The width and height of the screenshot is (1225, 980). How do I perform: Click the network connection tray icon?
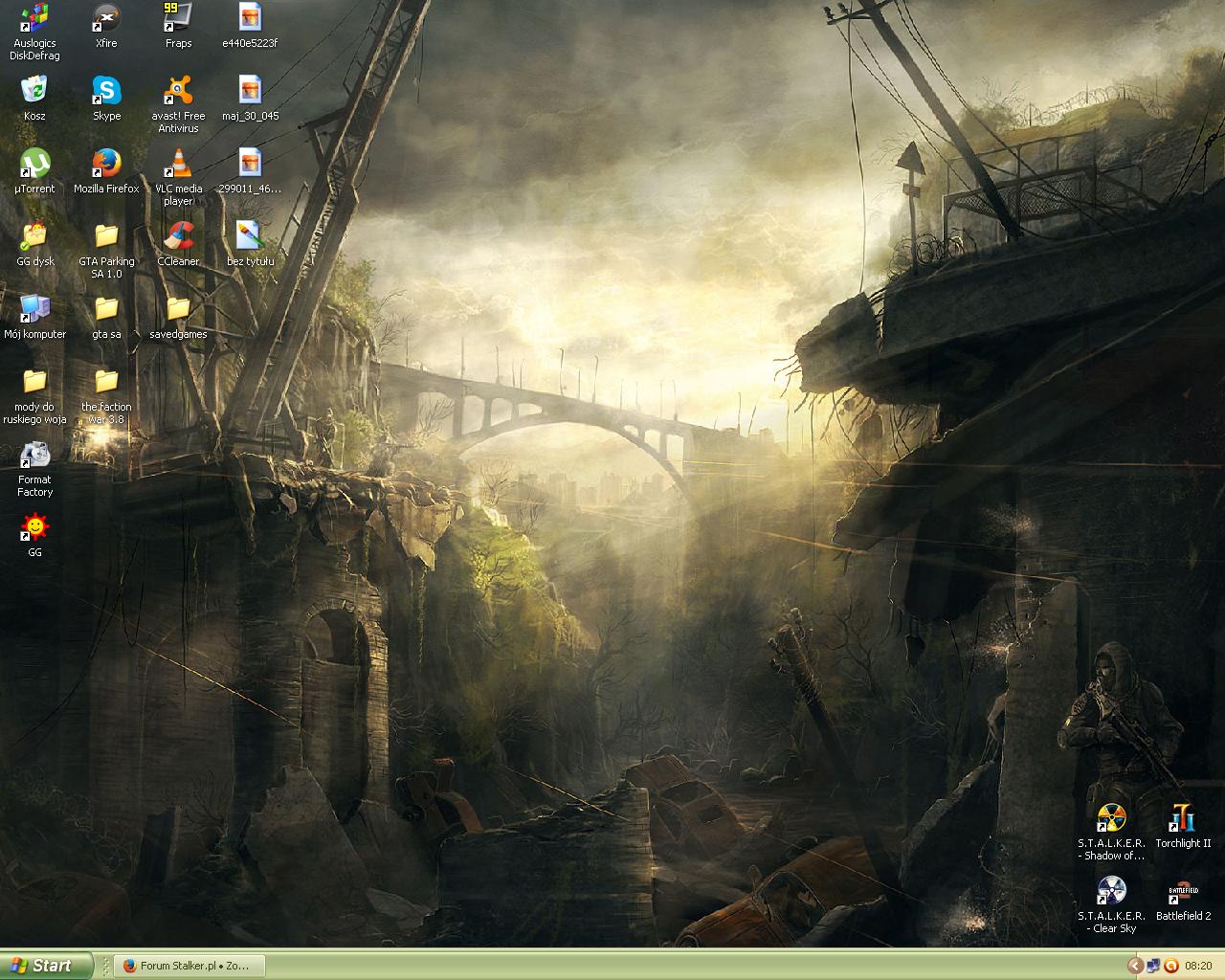click(1153, 966)
